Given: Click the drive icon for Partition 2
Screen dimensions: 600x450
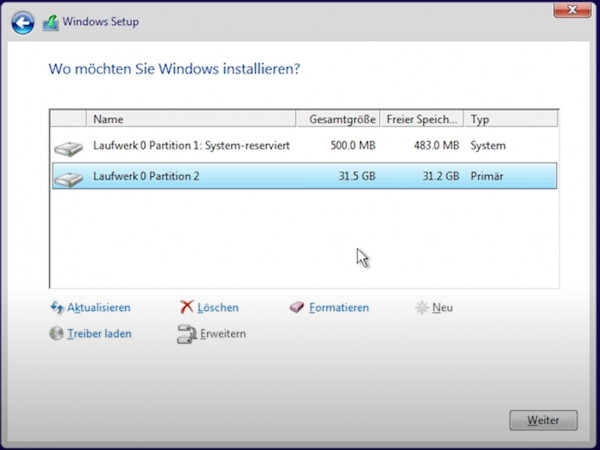Looking at the screenshot, I should click(68, 179).
